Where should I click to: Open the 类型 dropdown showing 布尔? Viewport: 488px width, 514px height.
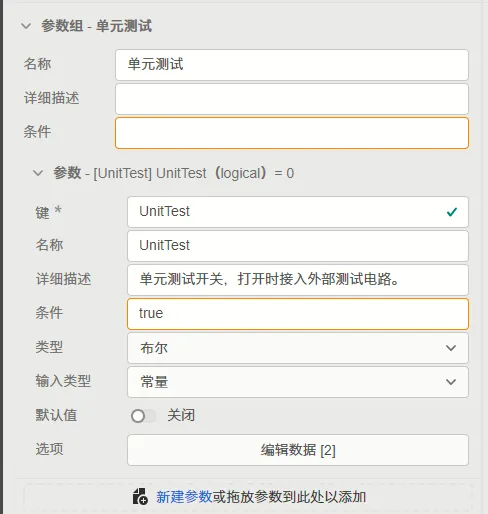point(298,348)
